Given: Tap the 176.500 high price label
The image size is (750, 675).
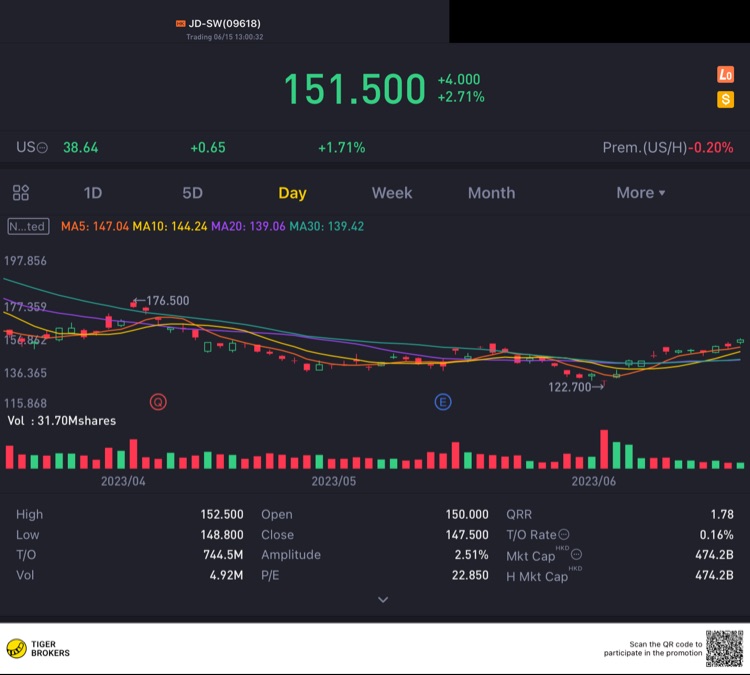Looking at the screenshot, I should (x=167, y=300).
